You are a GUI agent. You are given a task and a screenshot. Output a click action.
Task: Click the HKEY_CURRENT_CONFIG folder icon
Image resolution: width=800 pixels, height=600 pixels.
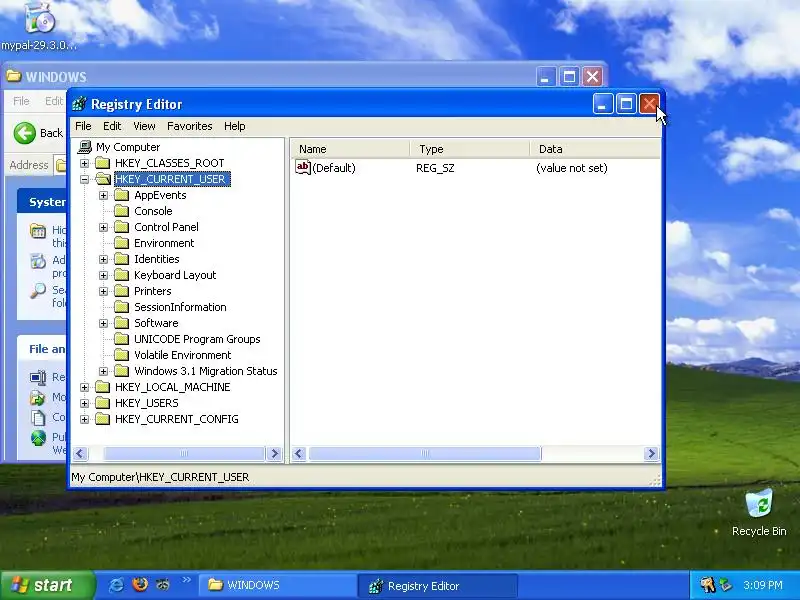tap(103, 419)
